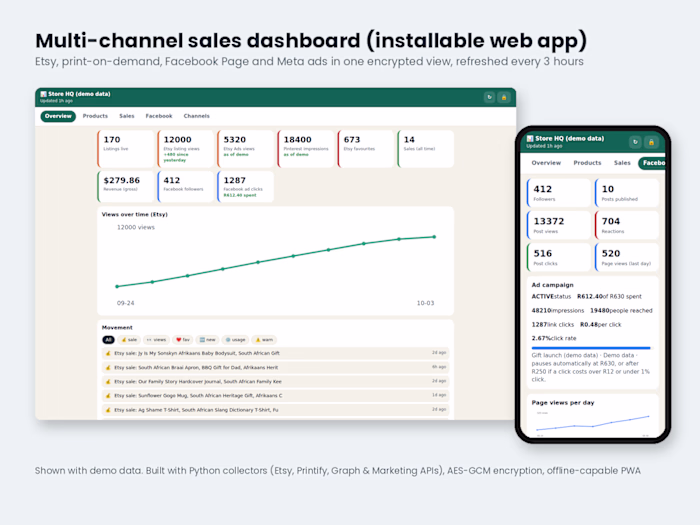Screen dimensions: 700x525
Task: Open the 170 Listings live card
Action: (x=125, y=149)
